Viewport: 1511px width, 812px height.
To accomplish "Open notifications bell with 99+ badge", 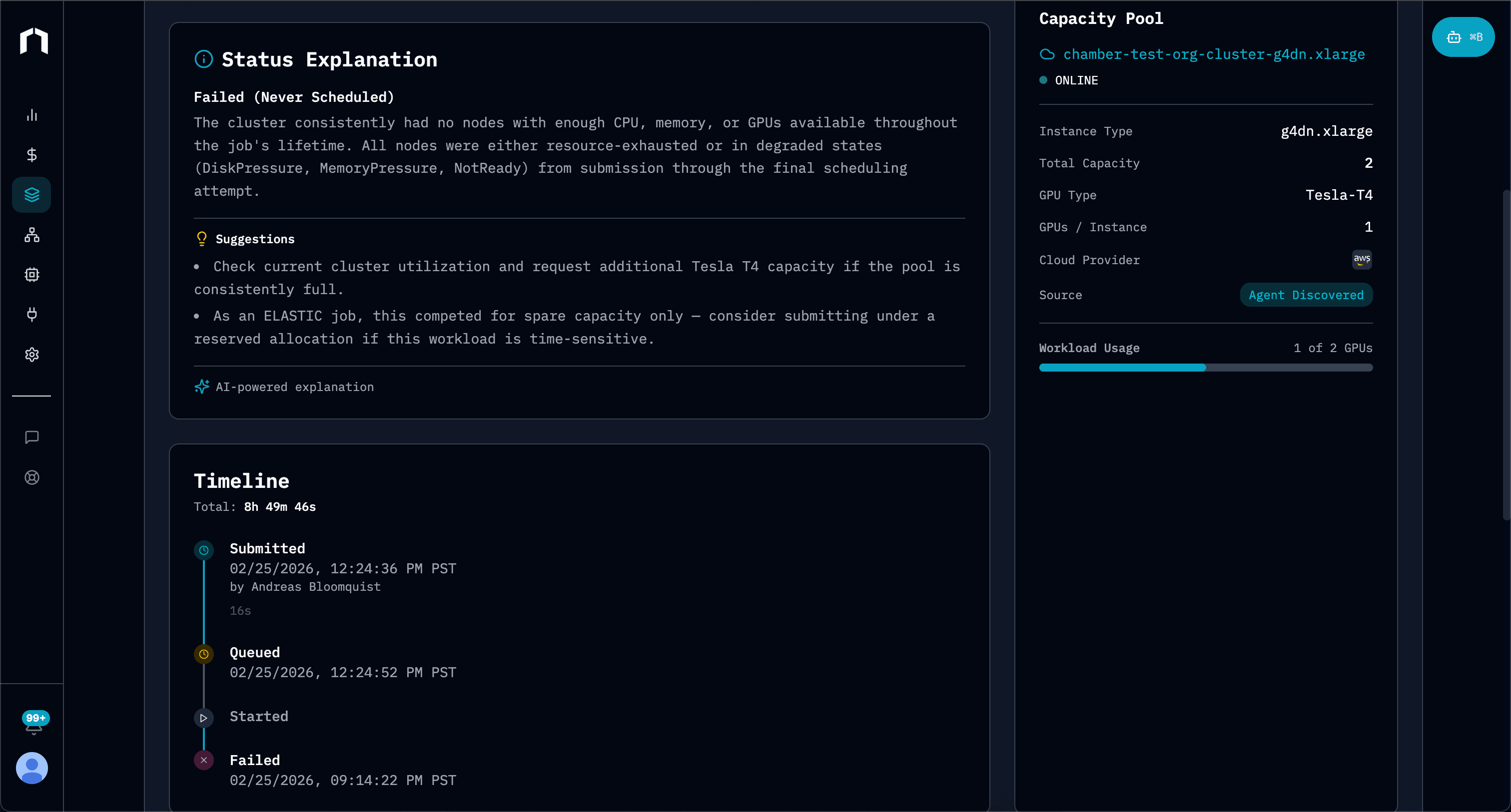I will pyautogui.click(x=33, y=725).
